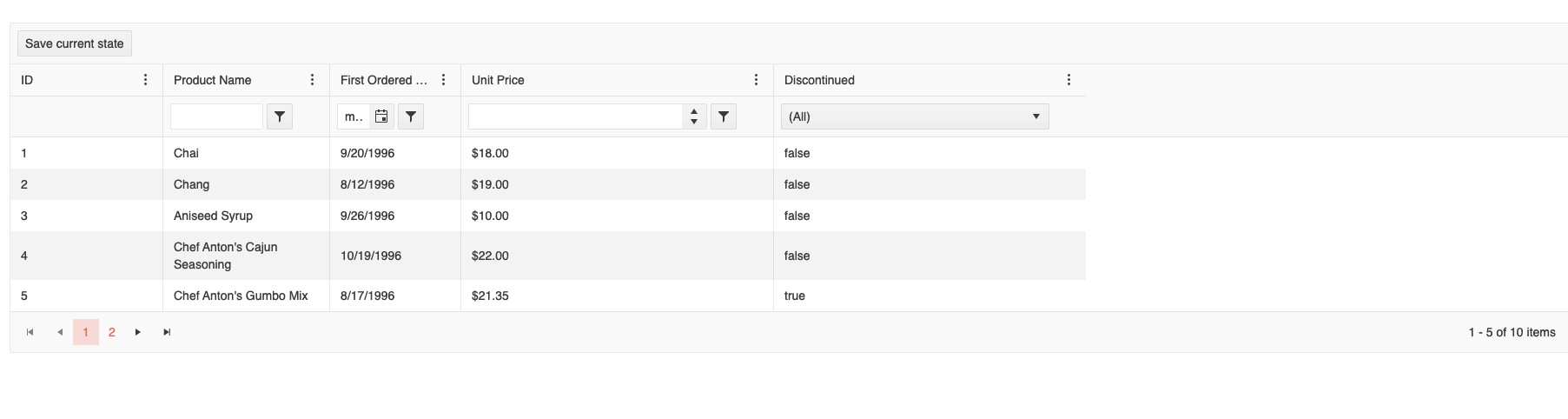Viewport: 1568px width, 419px height.
Task: Select the Chef Anton's Gumbo Mix row
Action: [x=548, y=296]
